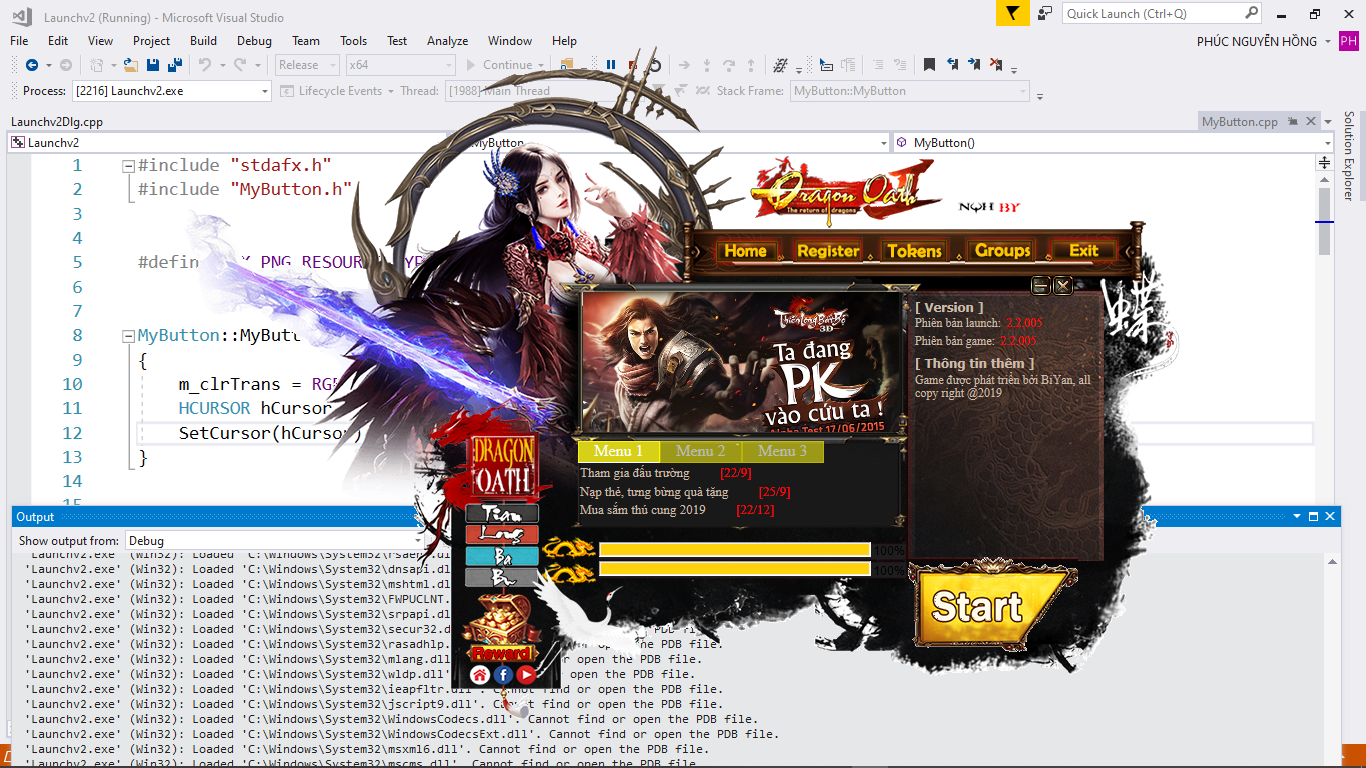The width and height of the screenshot is (1366, 768).
Task: Open the x64 platform dropdown
Action: (400, 65)
